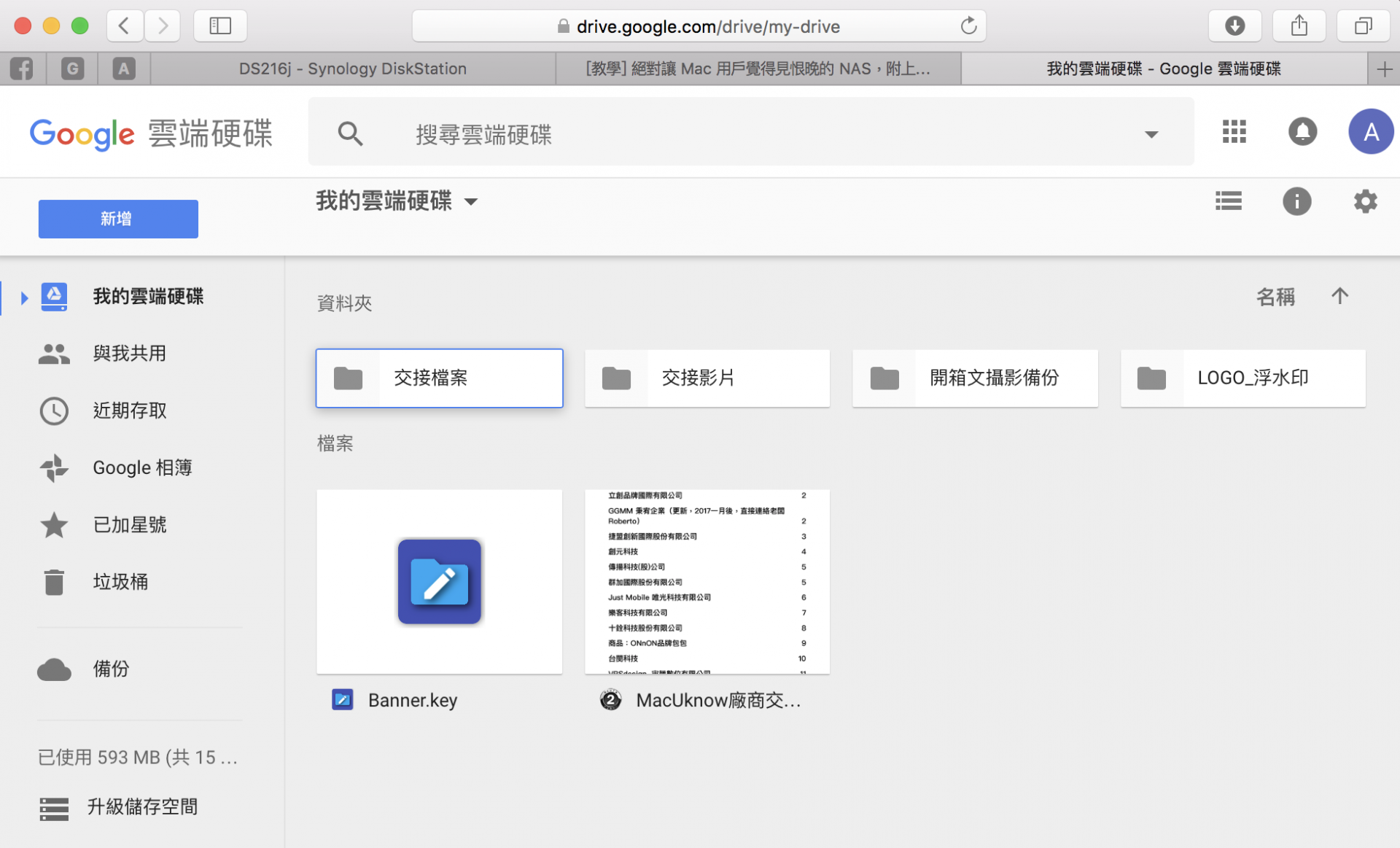This screenshot has height=848, width=1400.
Task: Click 升級儲存空間 link
Action: [x=142, y=806]
